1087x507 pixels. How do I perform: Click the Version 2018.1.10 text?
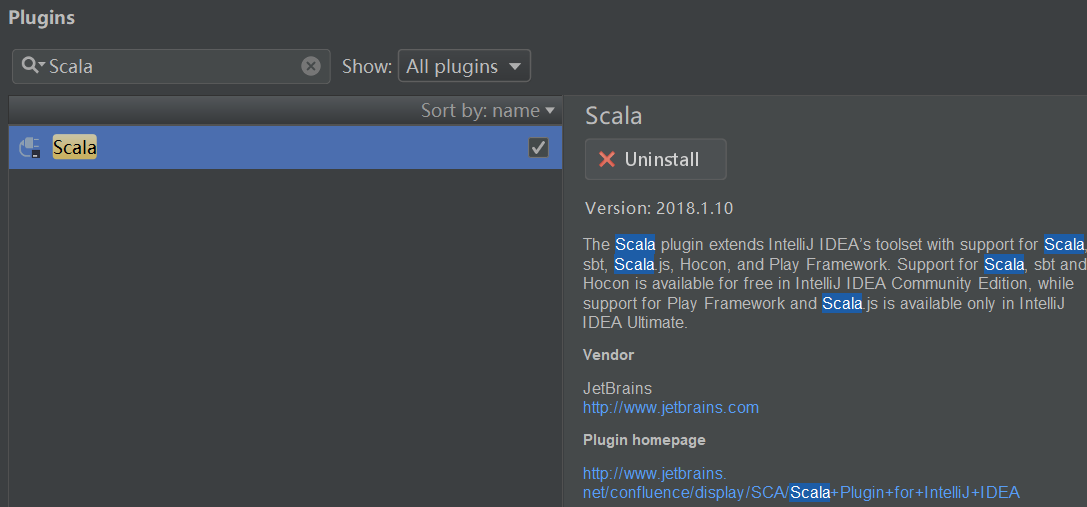(658, 209)
